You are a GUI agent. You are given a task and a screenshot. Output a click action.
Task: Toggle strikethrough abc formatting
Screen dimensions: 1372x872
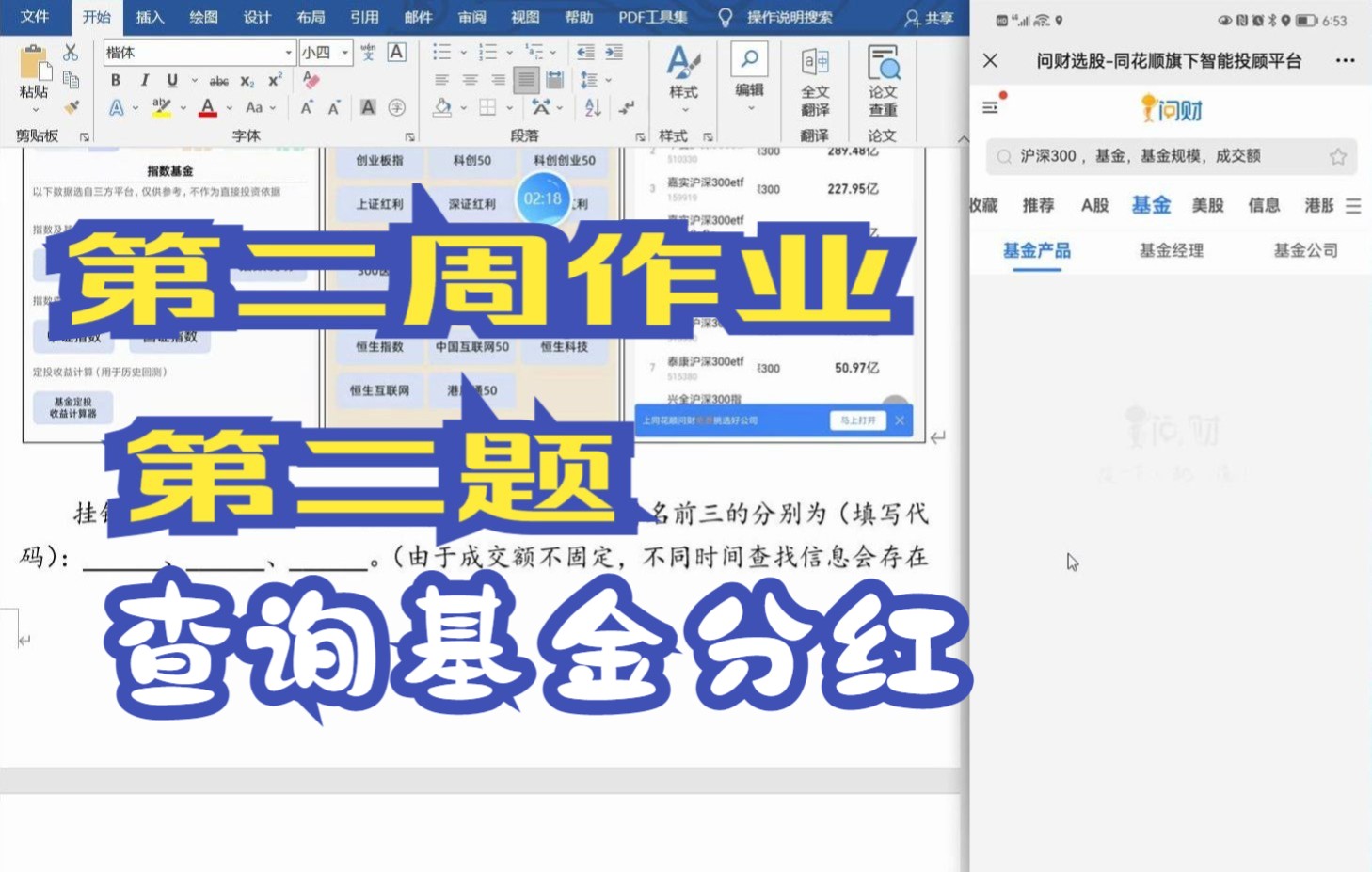(219, 81)
